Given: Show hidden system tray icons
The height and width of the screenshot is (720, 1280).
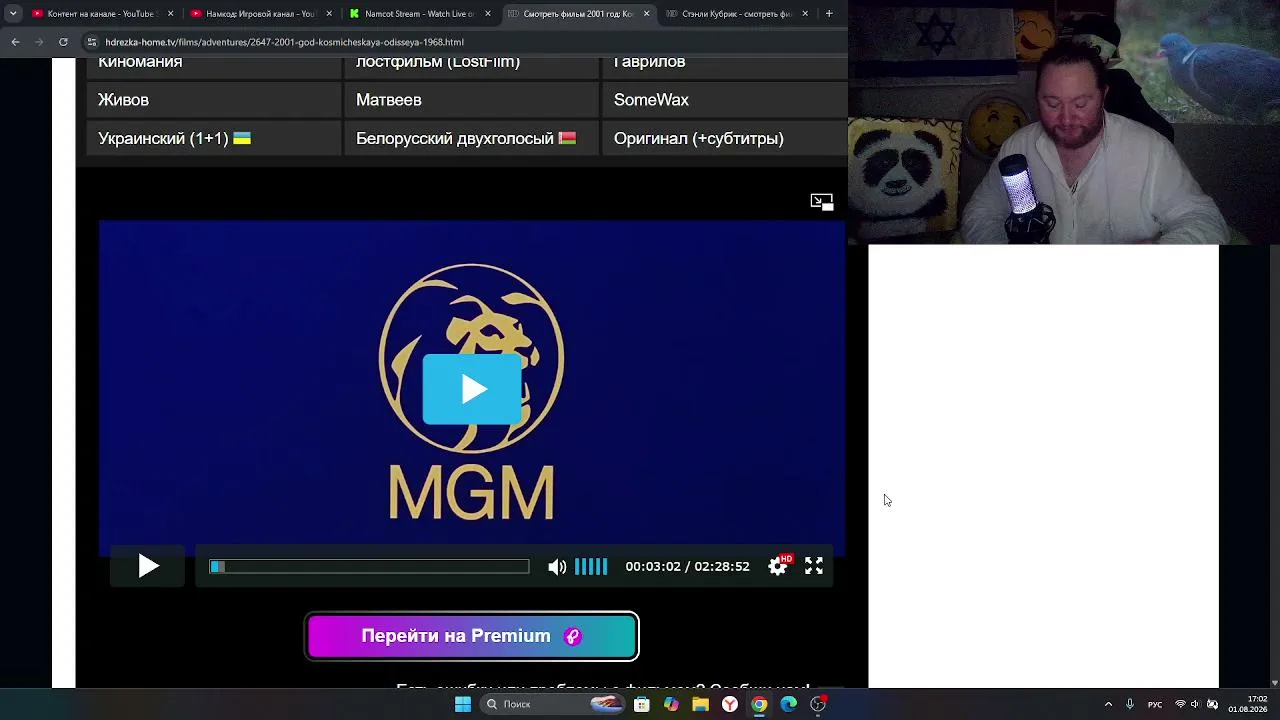Looking at the screenshot, I should coord(1108,704).
